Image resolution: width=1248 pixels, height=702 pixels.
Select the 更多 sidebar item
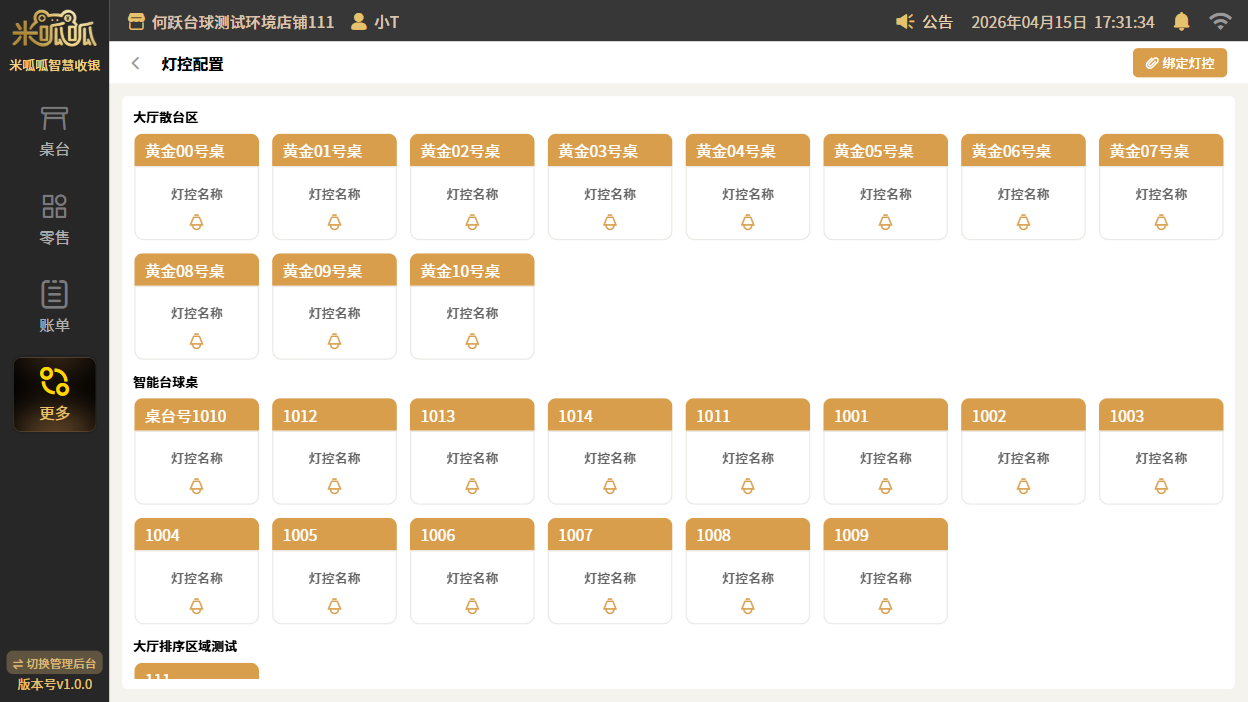(54, 395)
